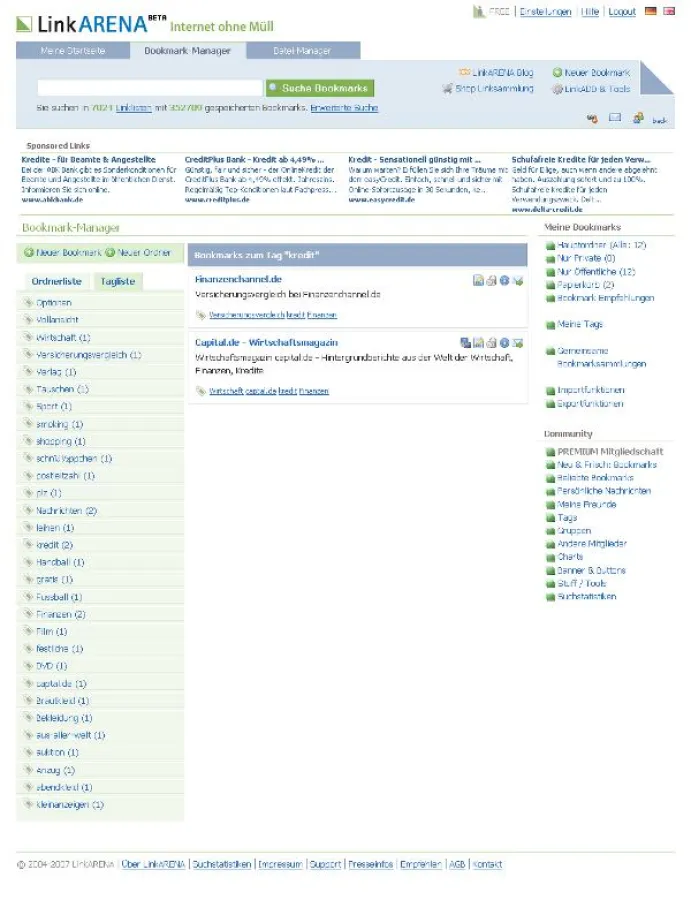
Task: Open the Vollansicht entry in the tag list
Action: 57,320
